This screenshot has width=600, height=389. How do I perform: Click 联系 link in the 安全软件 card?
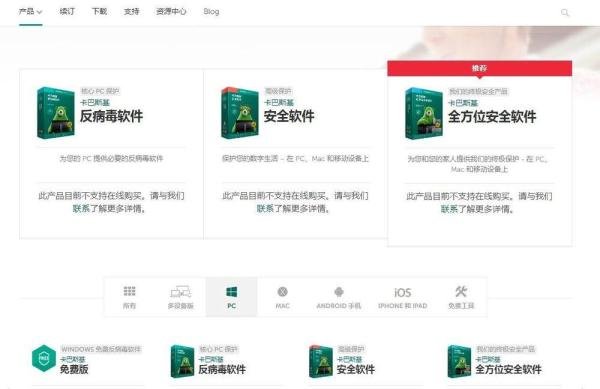[265, 209]
